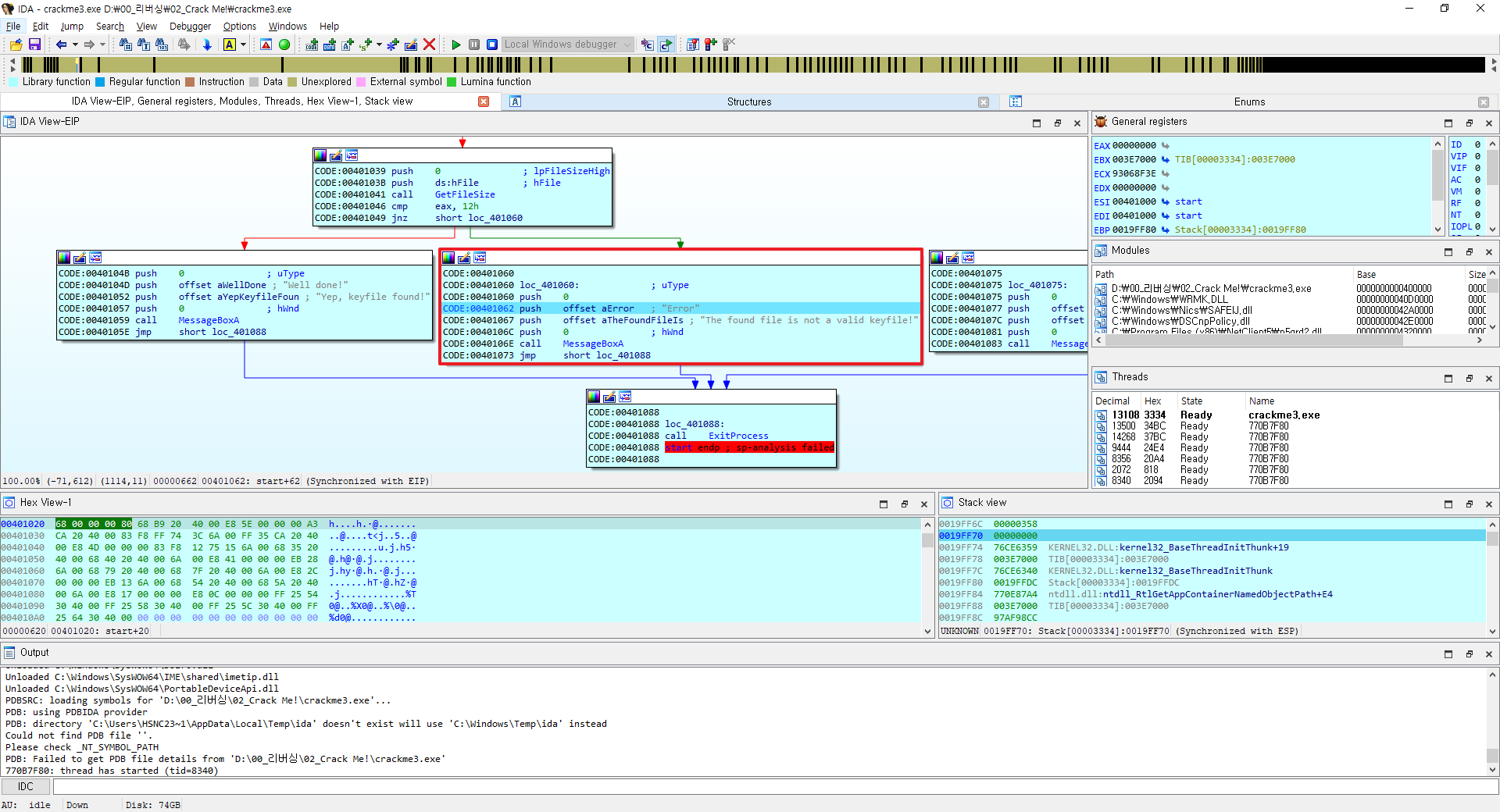Click the GetFileSize call reference
Image resolution: width=1500 pixels, height=812 pixels.
coord(465,194)
